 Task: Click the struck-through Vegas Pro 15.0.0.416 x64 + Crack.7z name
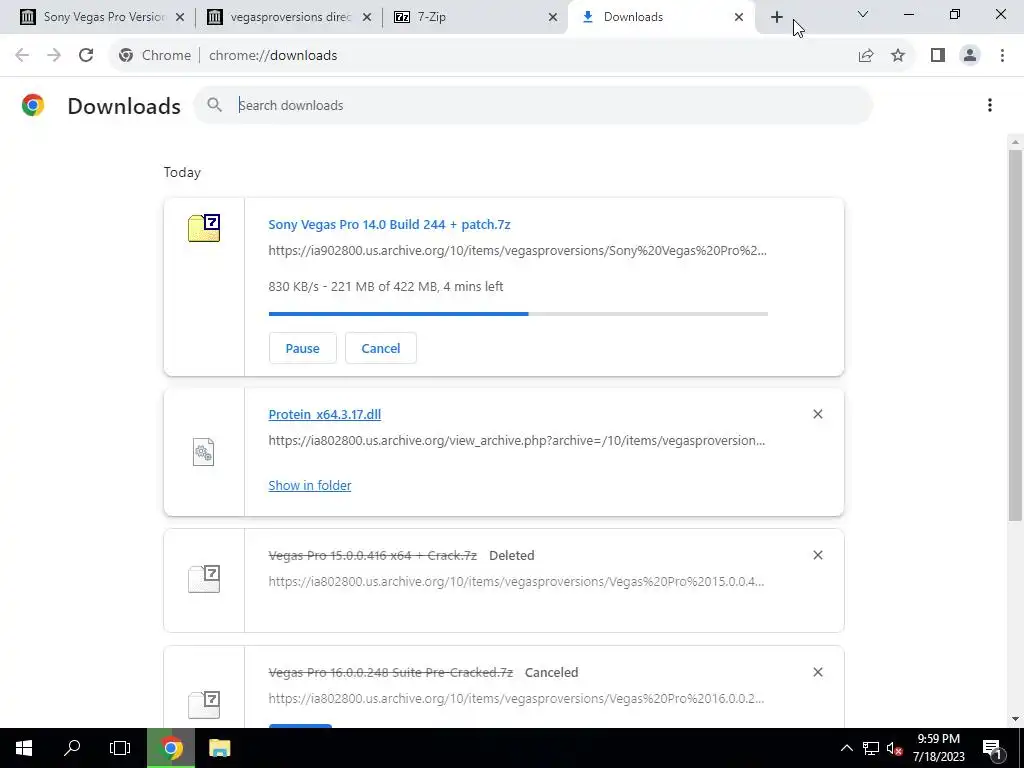point(372,555)
